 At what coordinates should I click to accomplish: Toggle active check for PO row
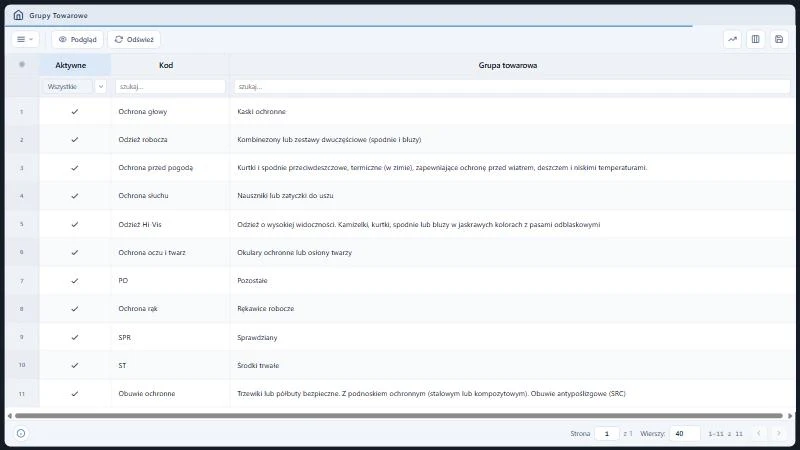(x=75, y=281)
